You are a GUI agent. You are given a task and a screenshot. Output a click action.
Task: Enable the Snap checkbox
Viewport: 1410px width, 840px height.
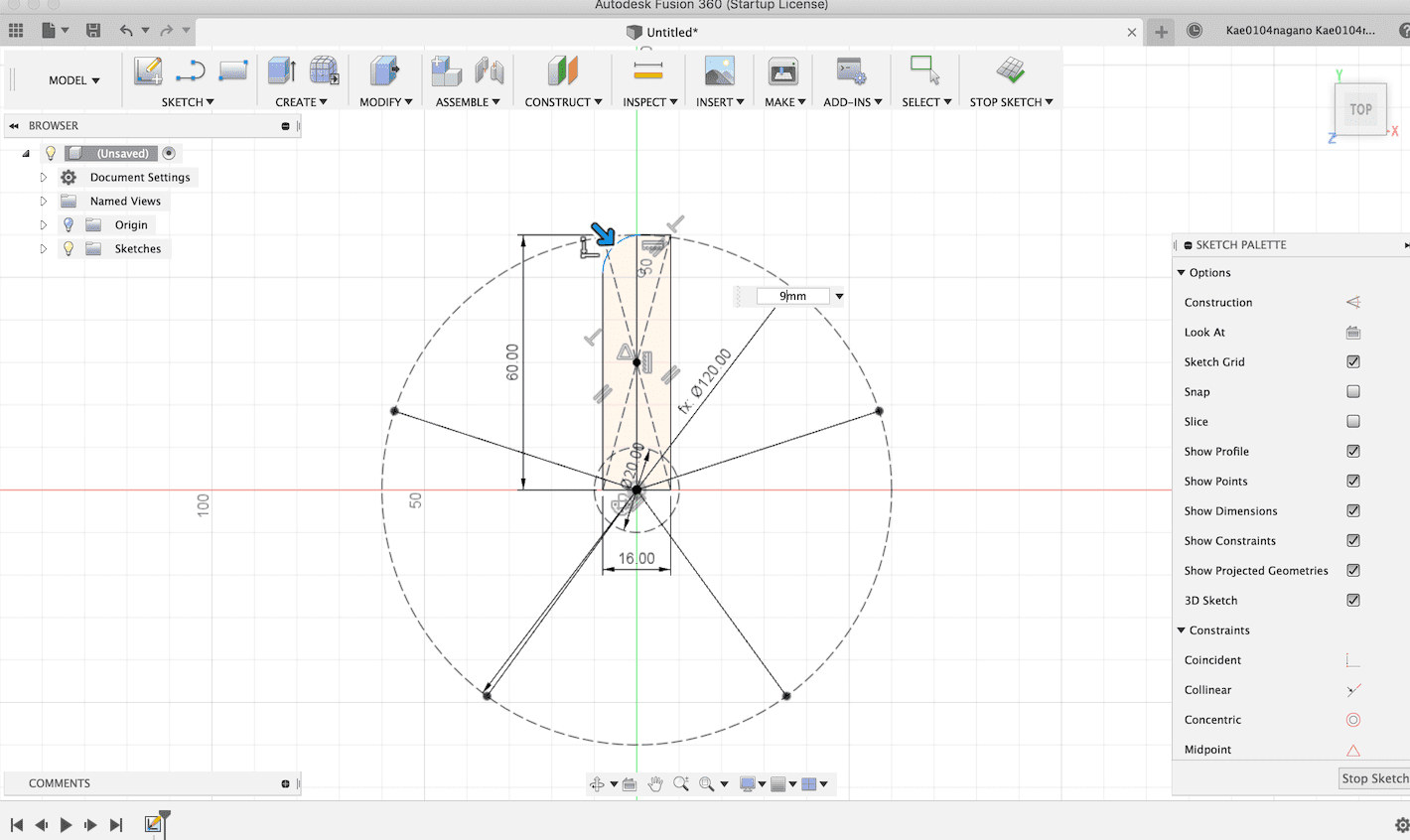coord(1352,392)
